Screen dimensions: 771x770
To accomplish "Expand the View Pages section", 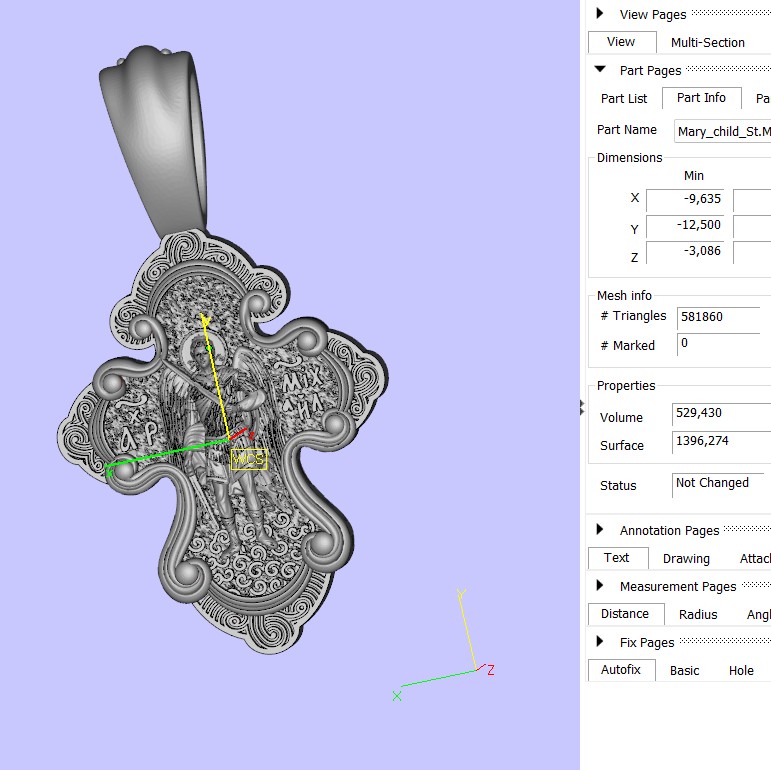I will pos(599,13).
